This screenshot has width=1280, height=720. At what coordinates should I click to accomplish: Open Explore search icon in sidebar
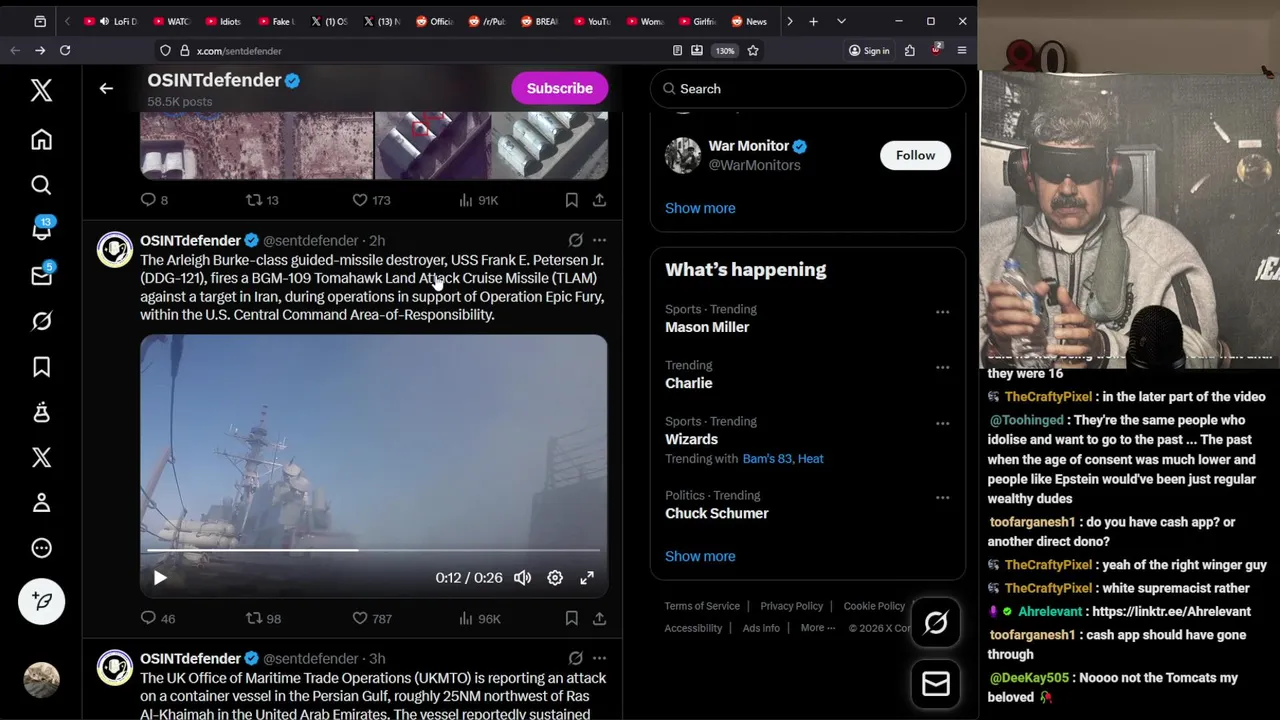coord(41,185)
